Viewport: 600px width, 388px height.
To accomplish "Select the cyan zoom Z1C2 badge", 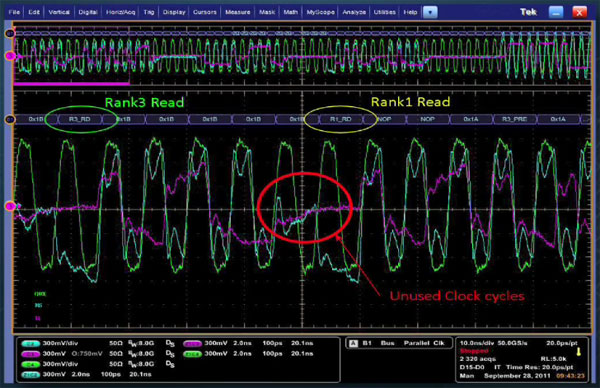I will coord(31,375).
